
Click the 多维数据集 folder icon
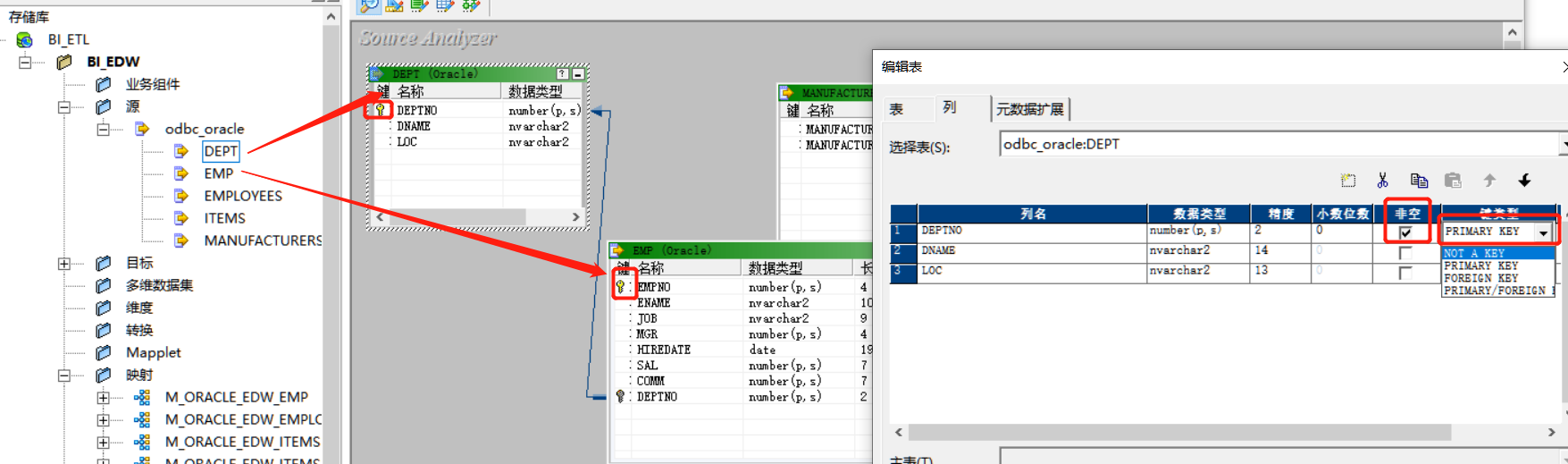[x=104, y=285]
